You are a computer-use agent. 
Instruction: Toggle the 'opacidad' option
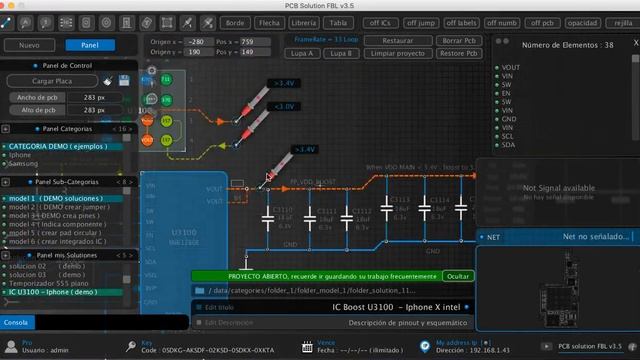(x=582, y=23)
